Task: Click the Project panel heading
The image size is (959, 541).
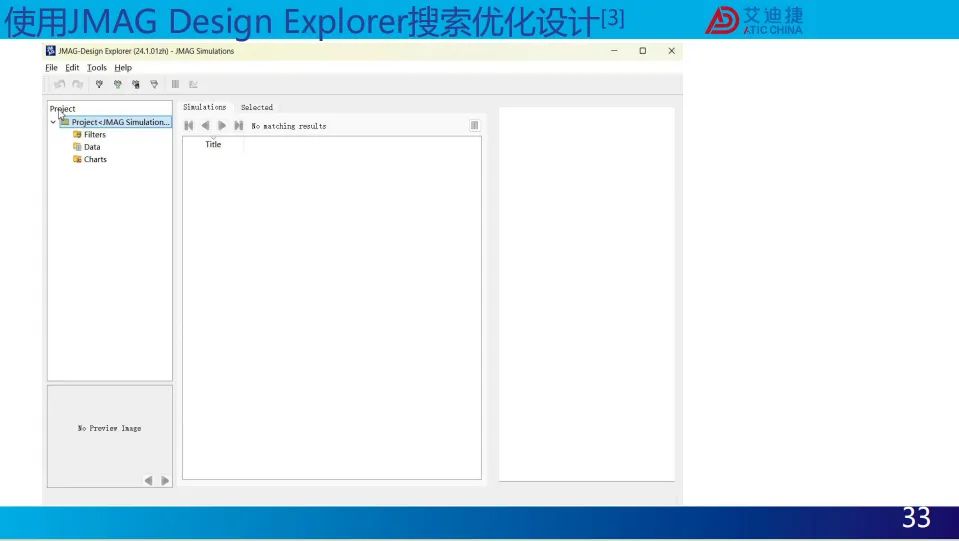Action: coord(62,109)
